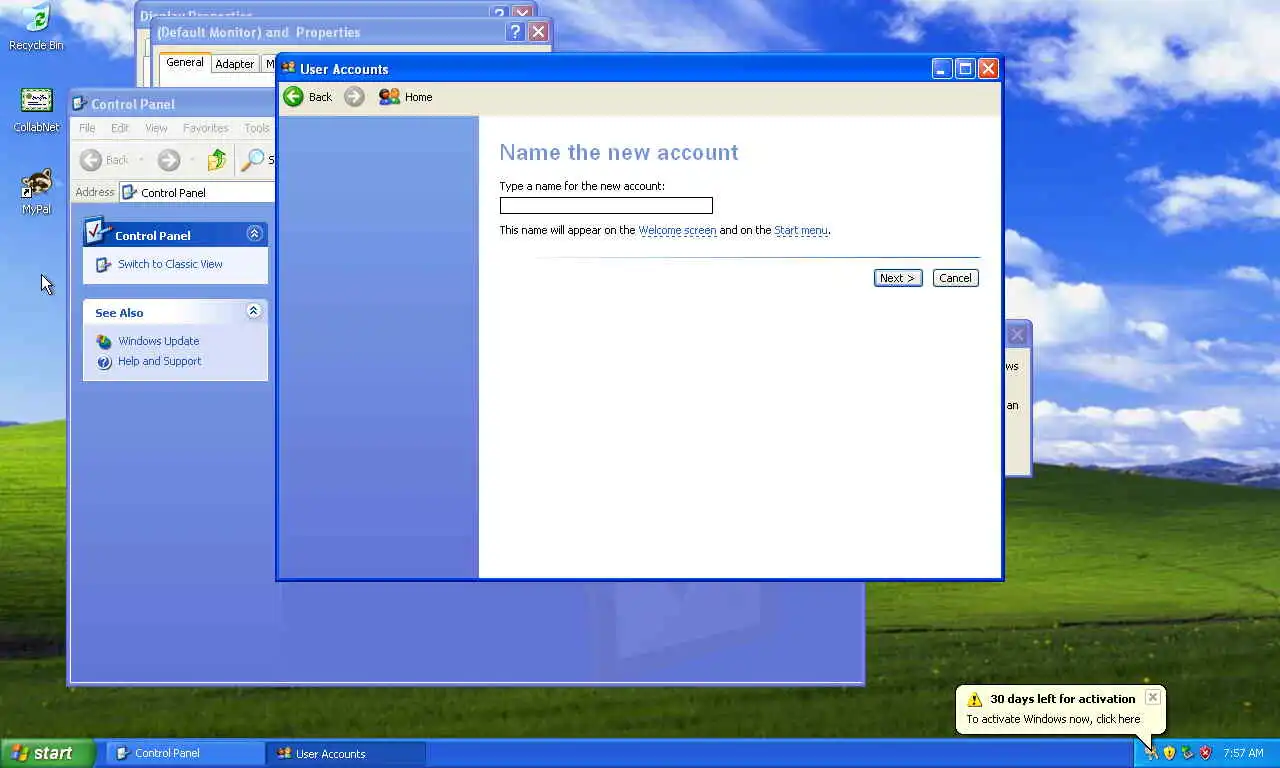Switch to Control Panel taskbar button
The width and height of the screenshot is (1280, 768).
pos(186,753)
